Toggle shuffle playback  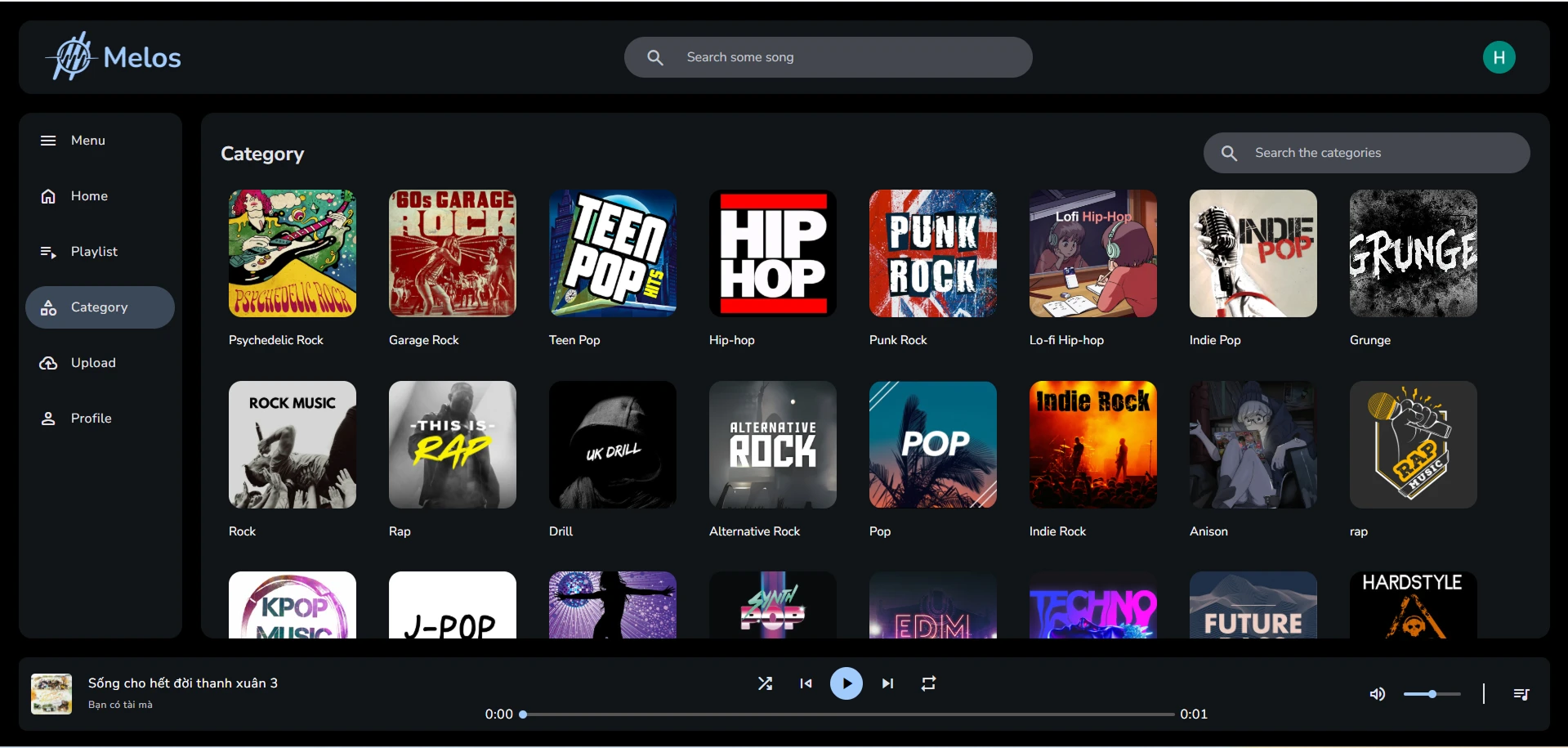(x=765, y=683)
